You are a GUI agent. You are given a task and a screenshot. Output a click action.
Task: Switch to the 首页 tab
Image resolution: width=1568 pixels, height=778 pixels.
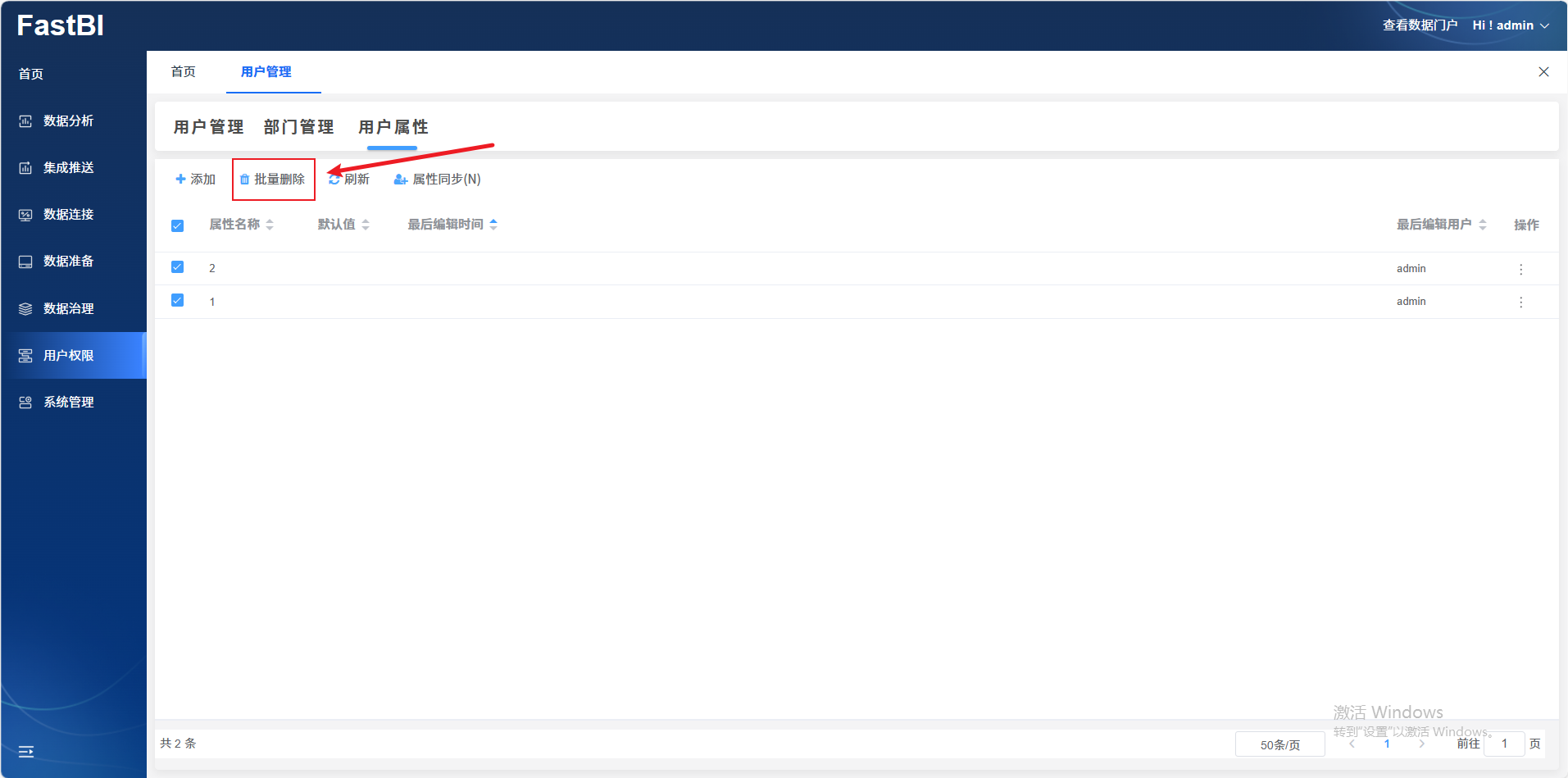[184, 72]
